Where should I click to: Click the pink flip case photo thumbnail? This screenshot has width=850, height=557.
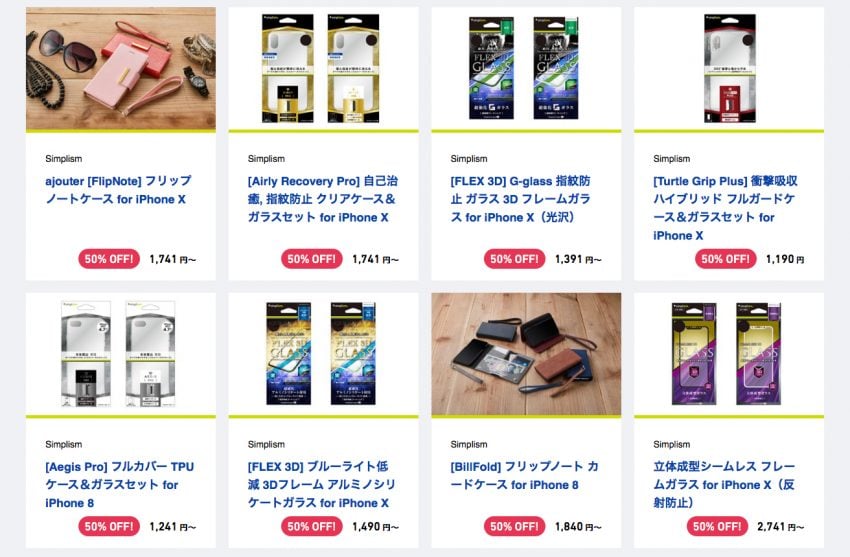click(121, 69)
